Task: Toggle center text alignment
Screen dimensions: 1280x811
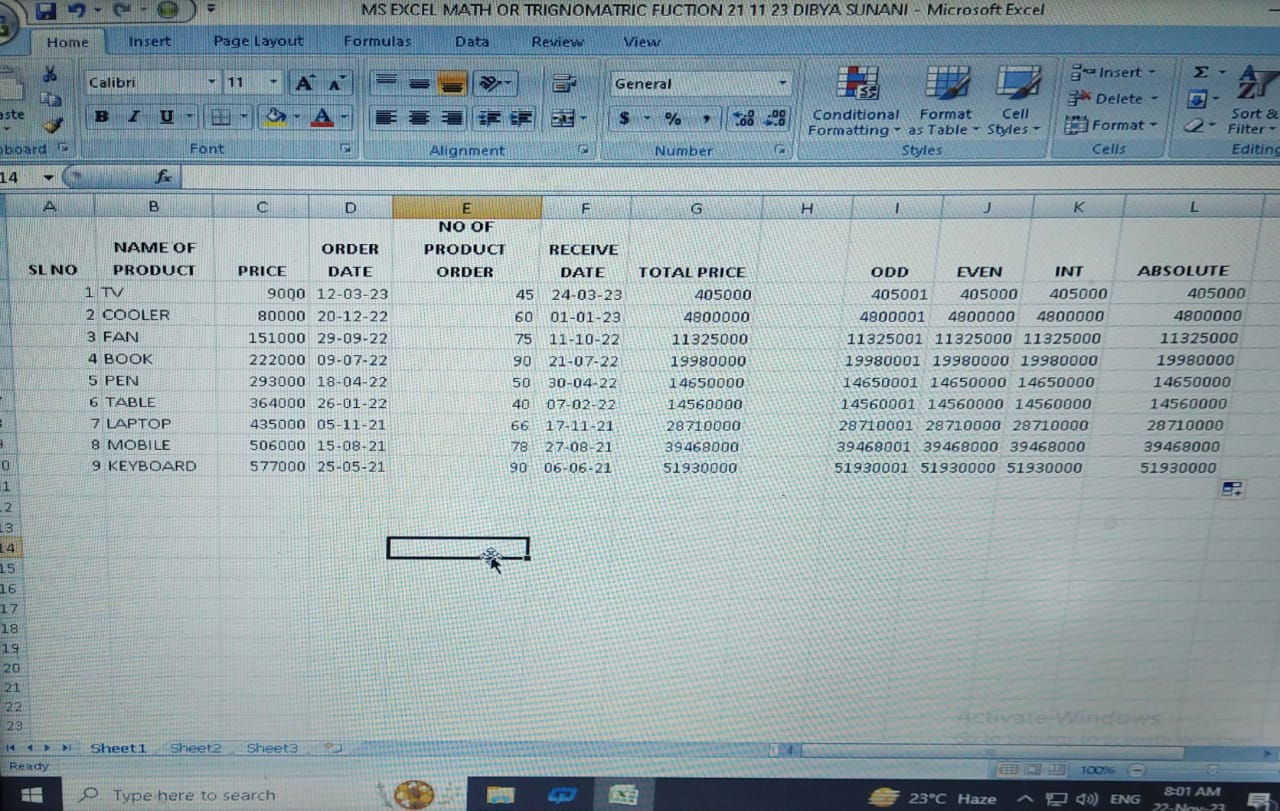Action: click(419, 118)
